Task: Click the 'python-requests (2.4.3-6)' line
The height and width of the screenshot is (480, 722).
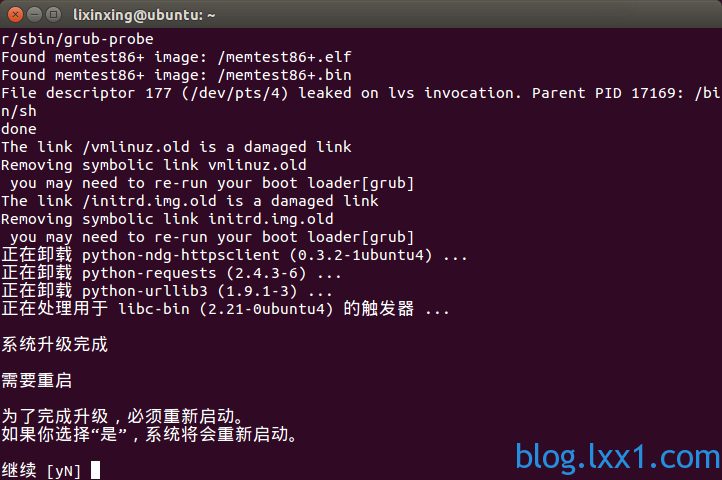Action: 171,273
